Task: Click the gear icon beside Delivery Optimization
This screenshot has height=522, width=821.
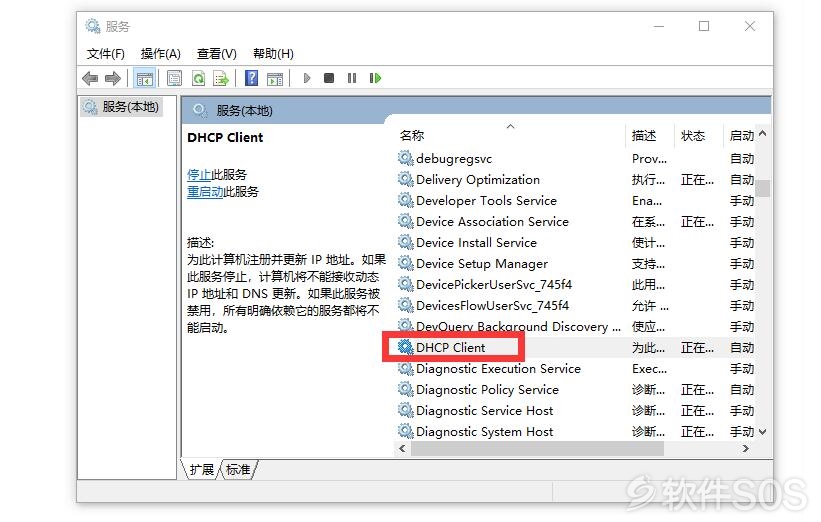Action: 405,179
